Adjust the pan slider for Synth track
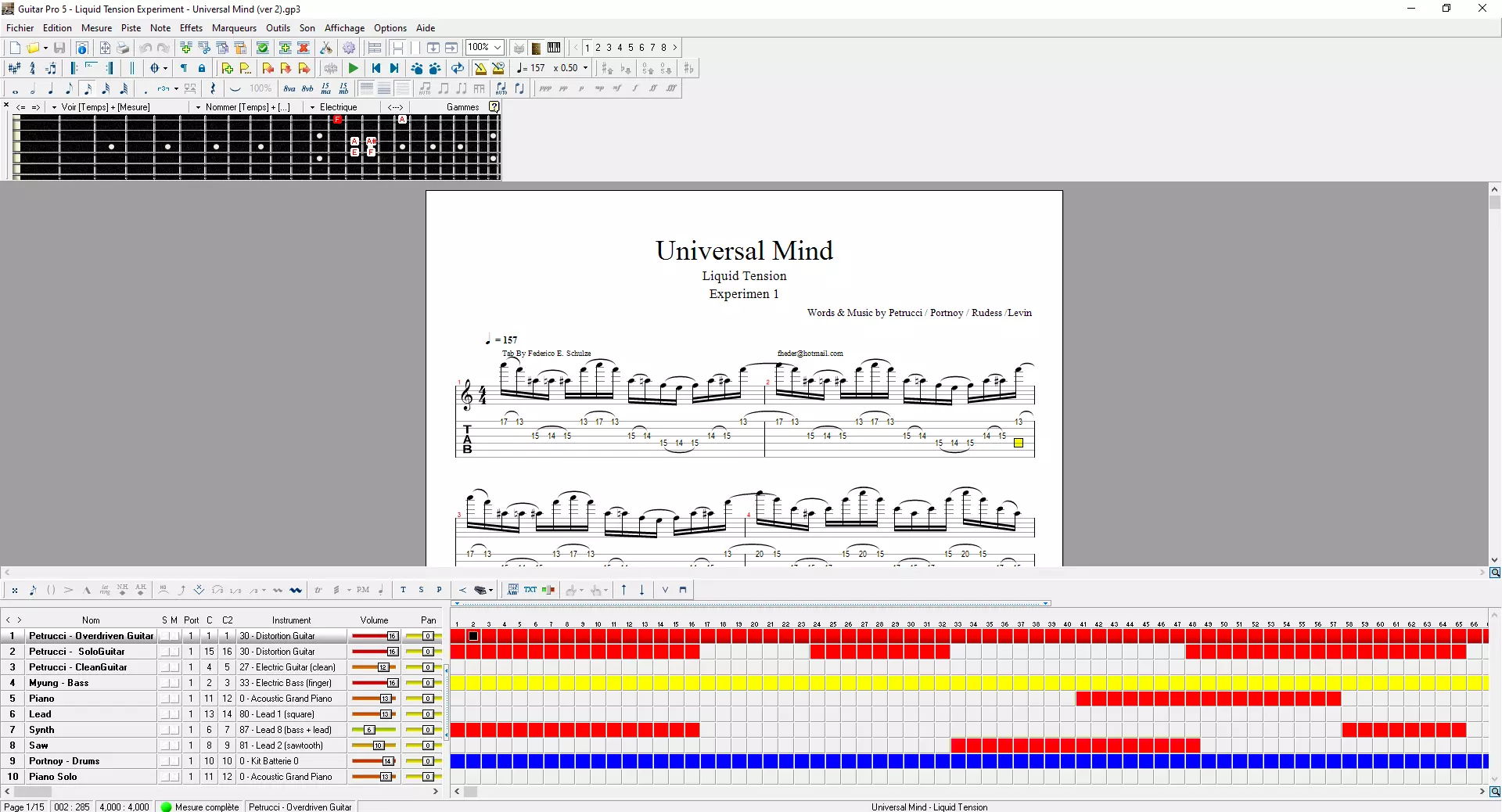Viewport: 1502px width, 812px height. tap(423, 730)
